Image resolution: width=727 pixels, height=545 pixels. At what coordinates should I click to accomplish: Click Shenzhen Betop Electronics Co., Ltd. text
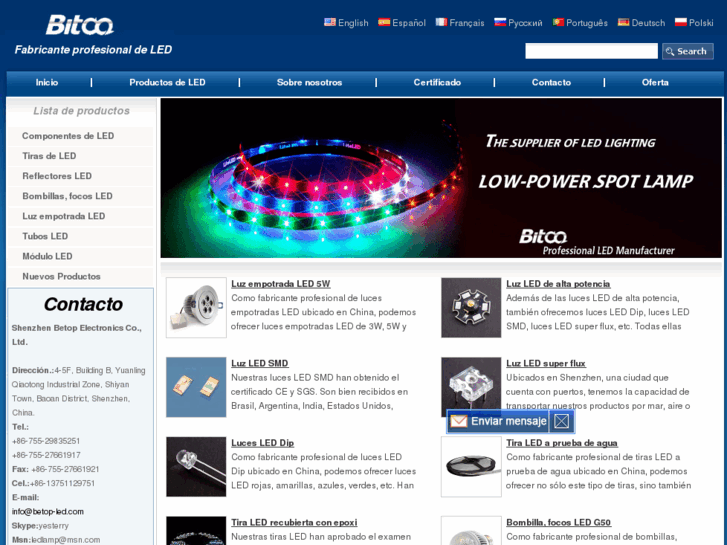click(x=77, y=335)
